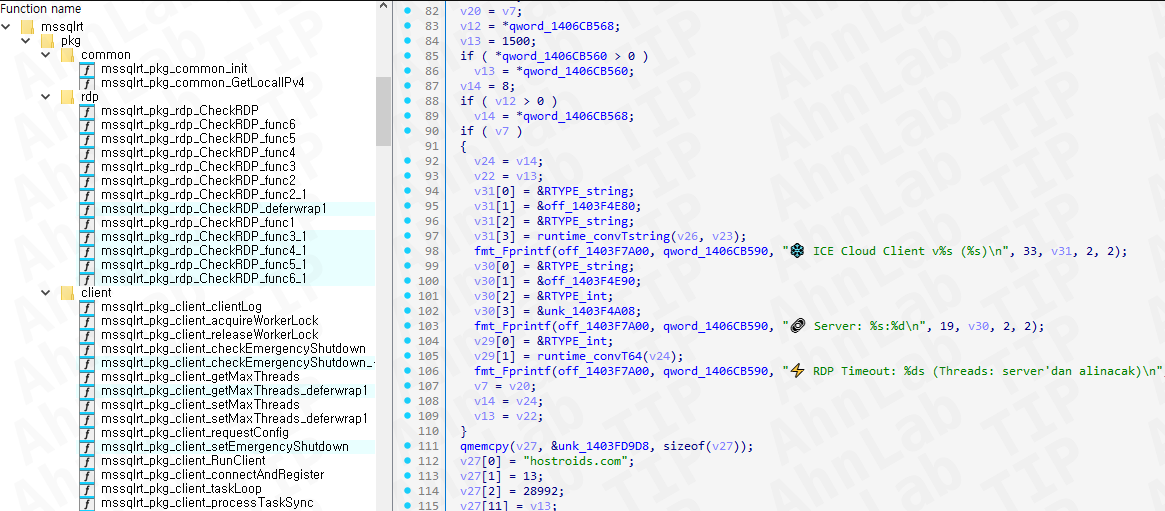The image size is (1165, 511).
Task: Click the Function name column header
Action: click(x=41, y=8)
